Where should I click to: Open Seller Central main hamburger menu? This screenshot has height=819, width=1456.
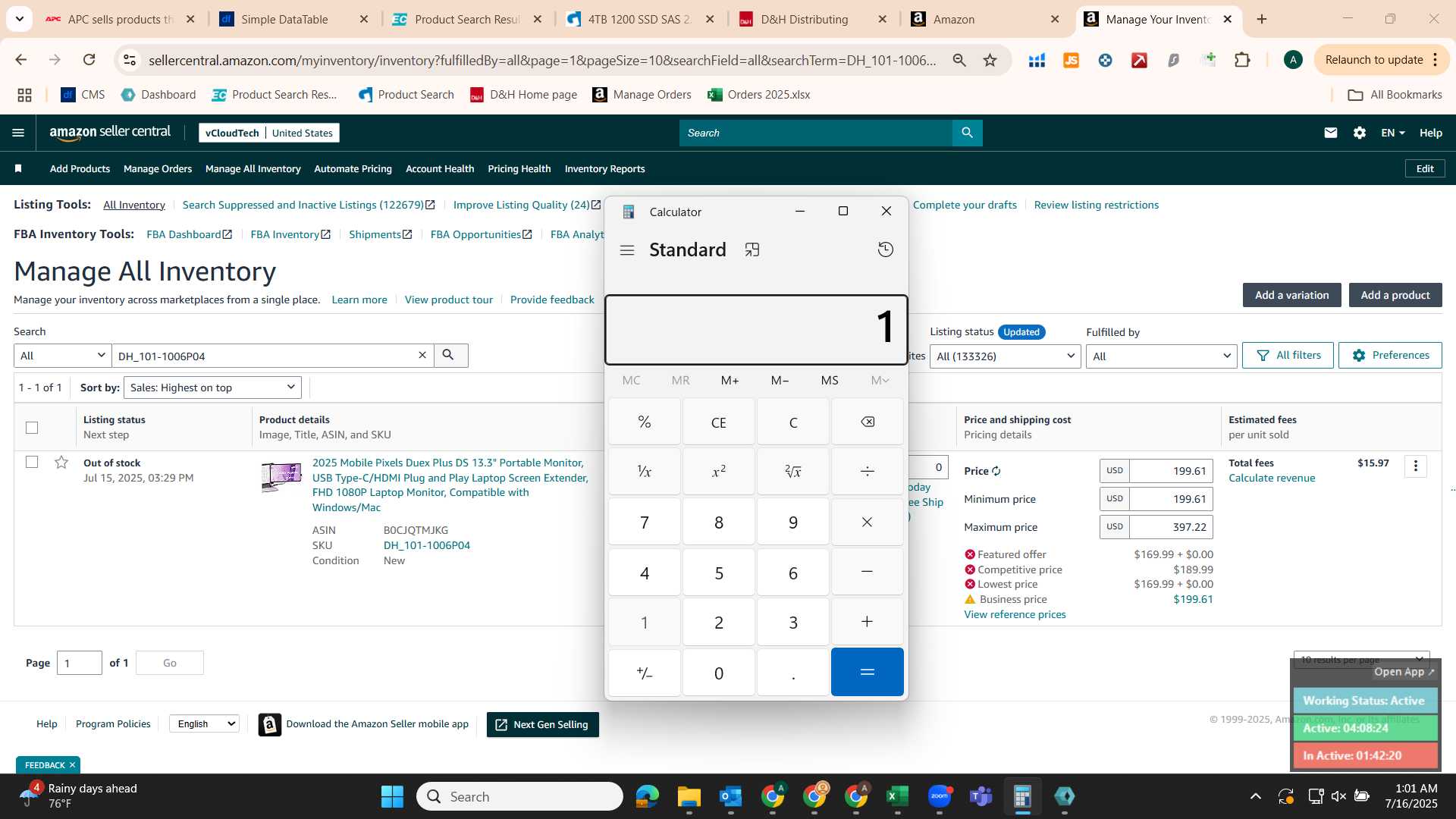click(x=18, y=133)
